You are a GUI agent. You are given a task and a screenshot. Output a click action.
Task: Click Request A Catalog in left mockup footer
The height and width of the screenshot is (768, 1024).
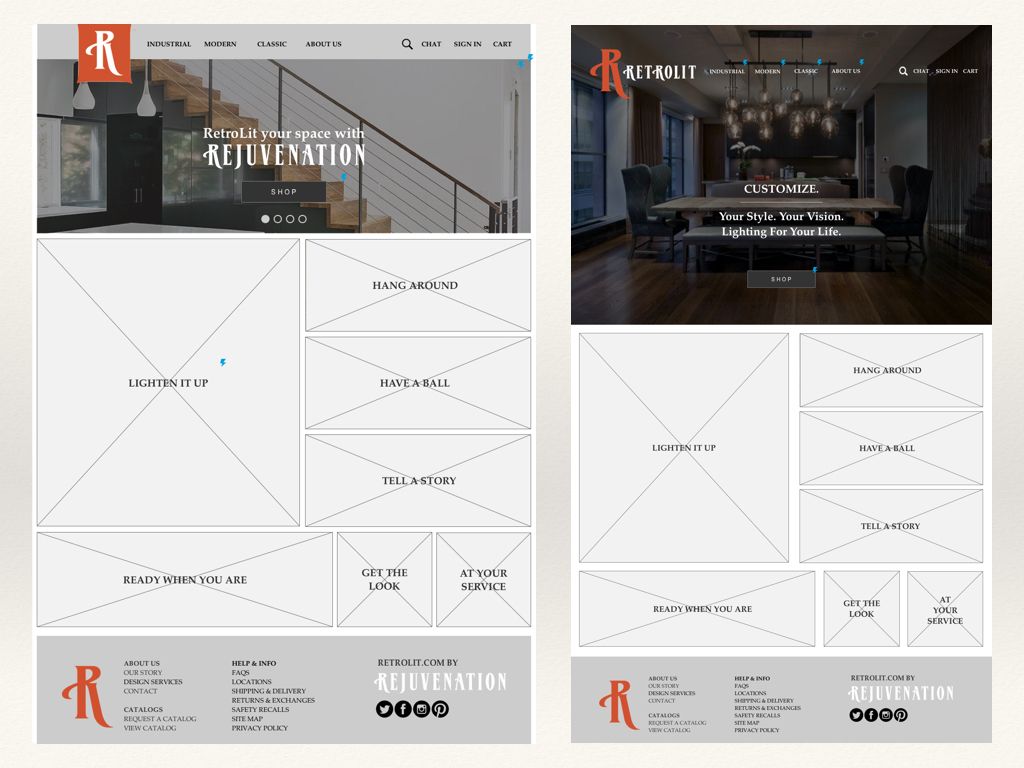pyautogui.click(x=160, y=719)
